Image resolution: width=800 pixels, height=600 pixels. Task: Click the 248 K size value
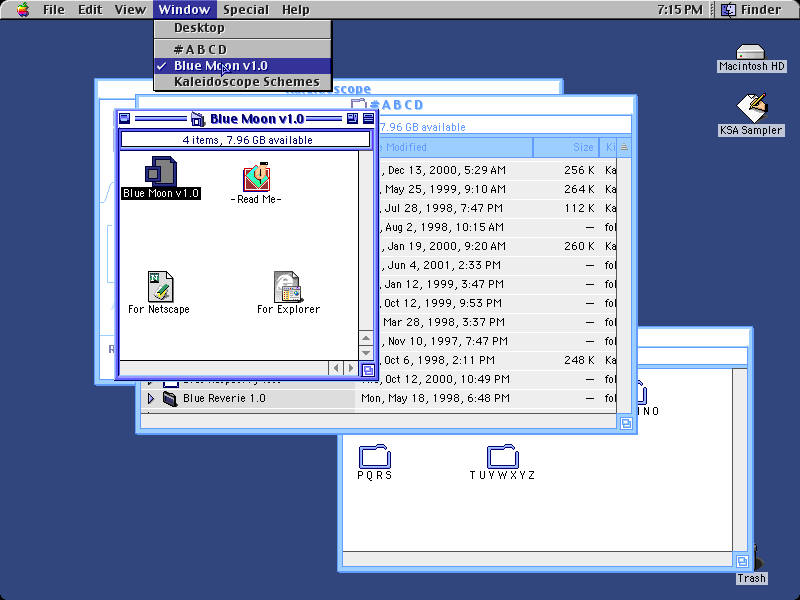(579, 360)
